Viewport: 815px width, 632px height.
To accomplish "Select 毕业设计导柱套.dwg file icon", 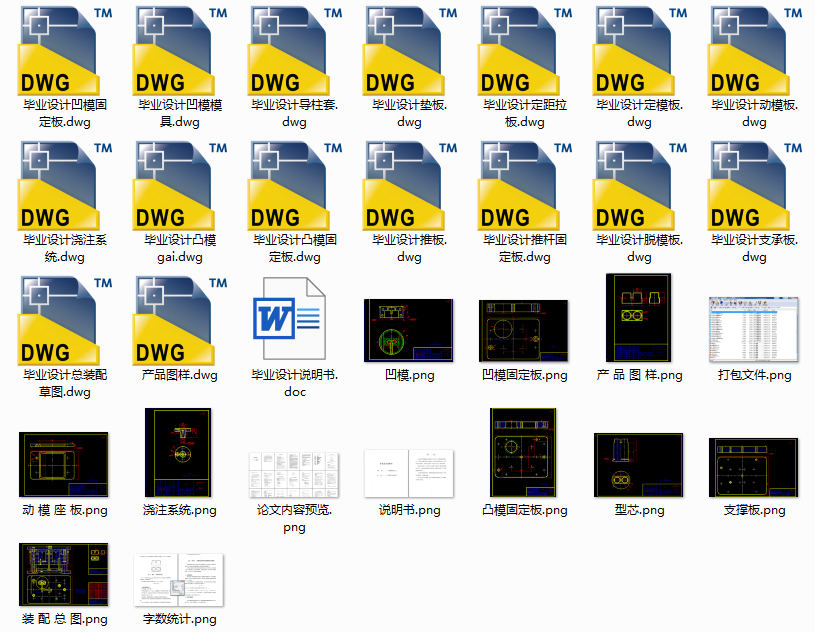I will [x=295, y=50].
